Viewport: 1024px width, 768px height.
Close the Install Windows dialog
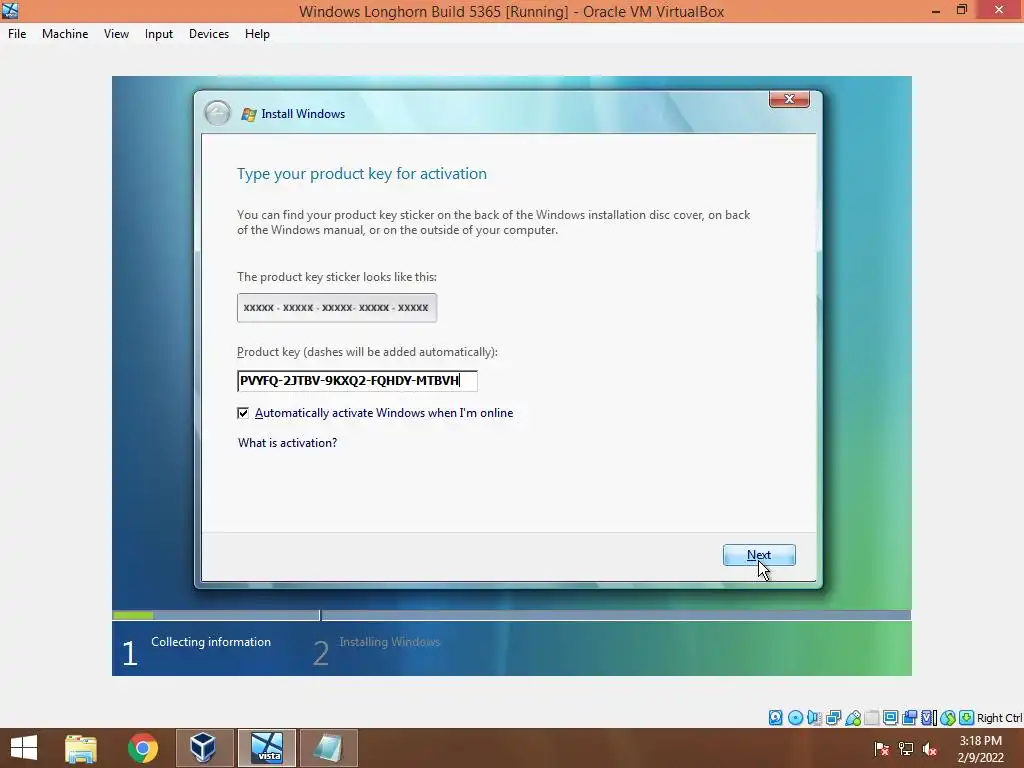point(789,99)
